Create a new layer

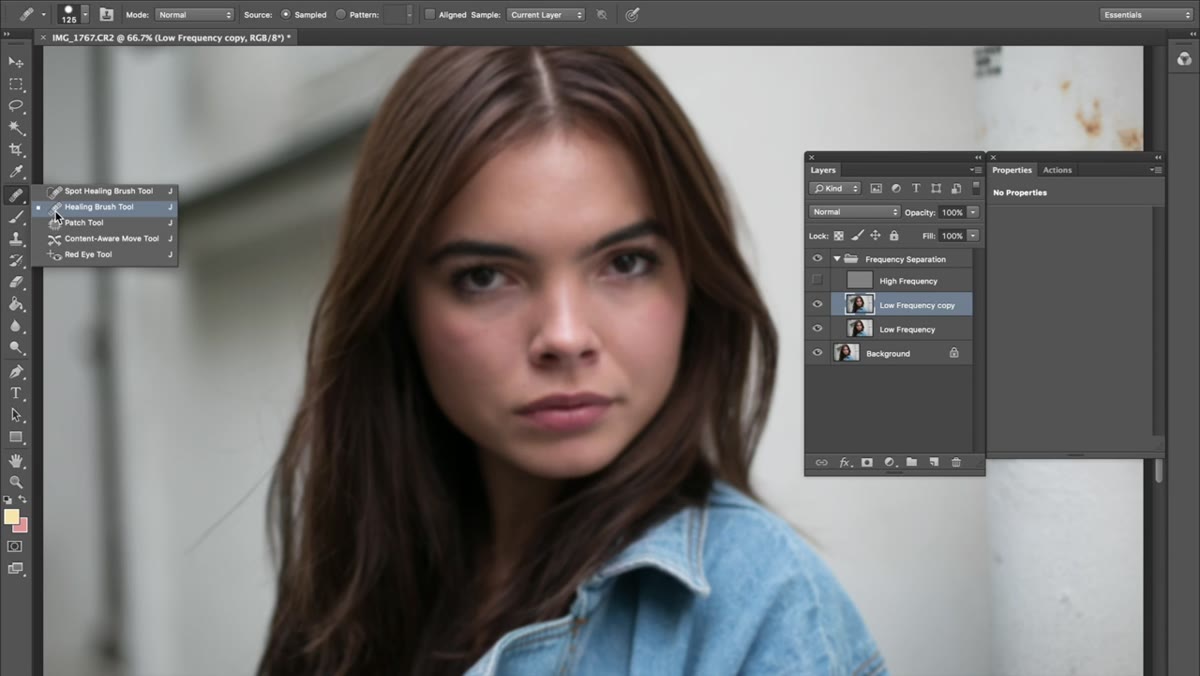click(934, 462)
